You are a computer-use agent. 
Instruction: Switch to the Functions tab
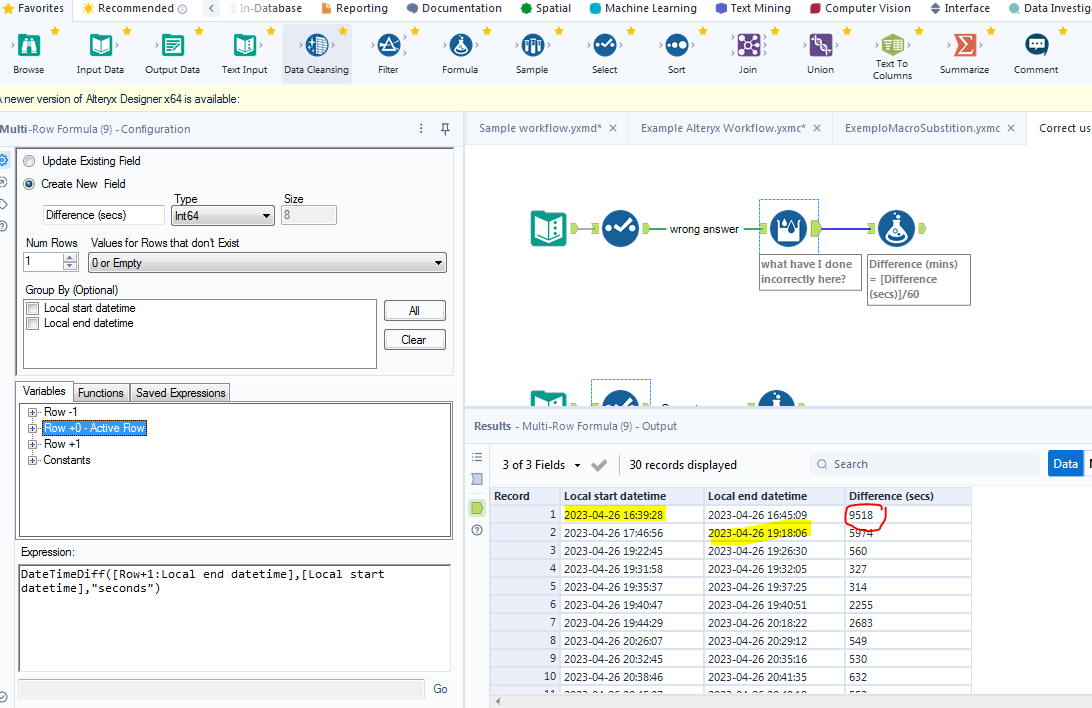coord(101,393)
